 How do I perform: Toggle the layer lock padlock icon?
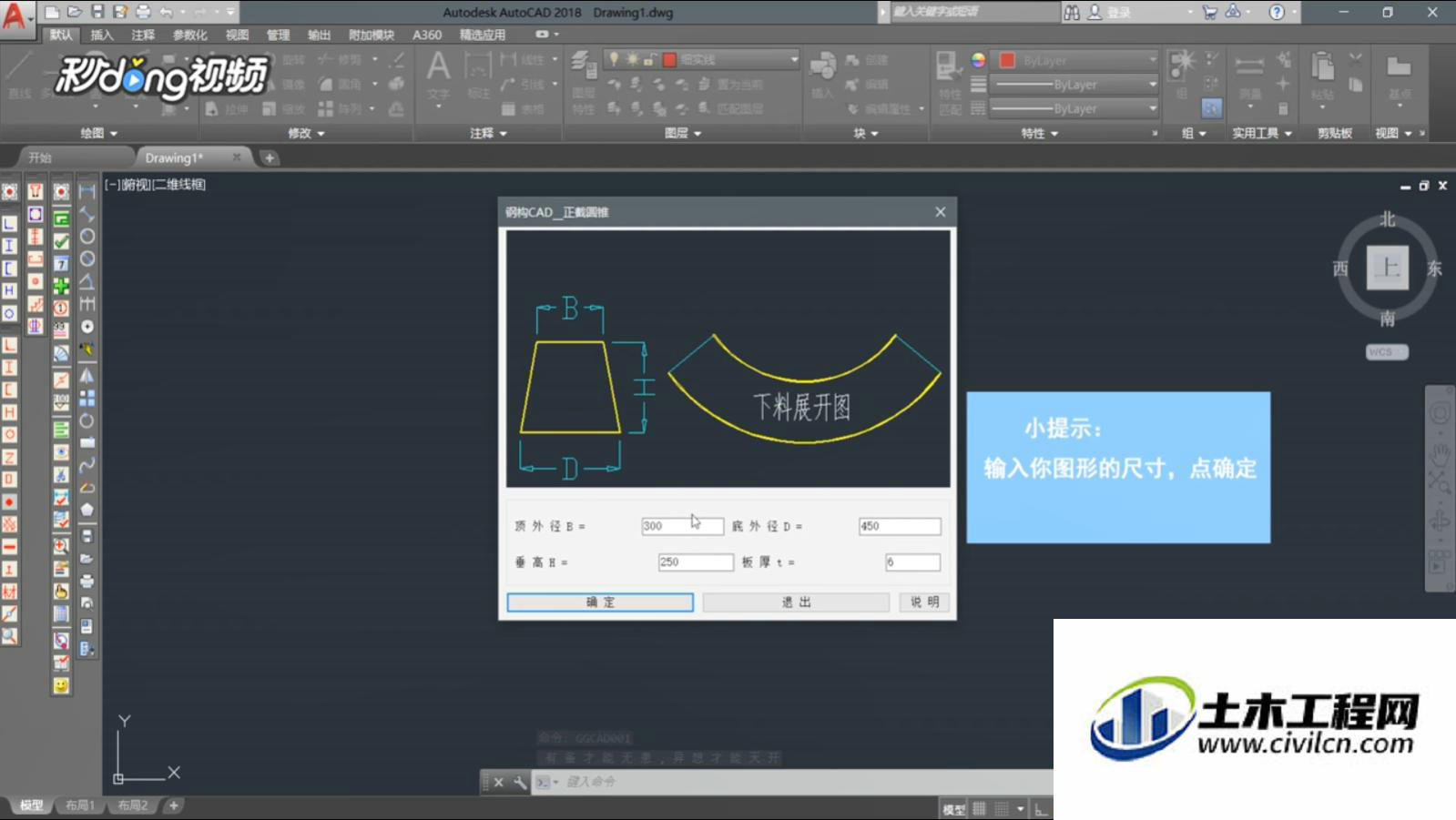649,59
